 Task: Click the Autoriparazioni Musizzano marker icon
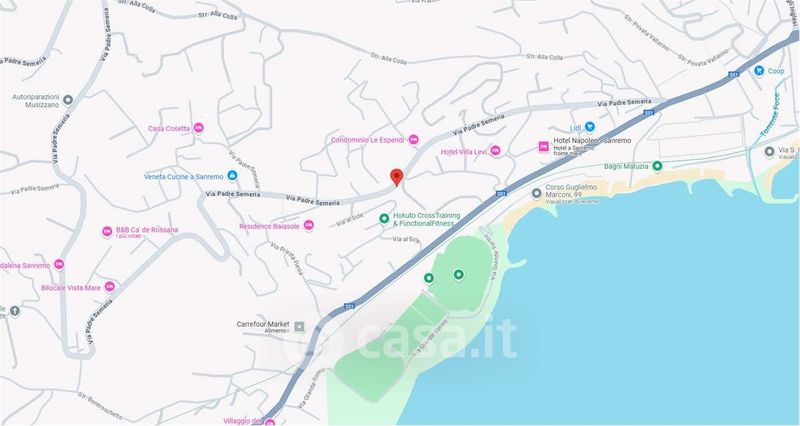point(68,100)
